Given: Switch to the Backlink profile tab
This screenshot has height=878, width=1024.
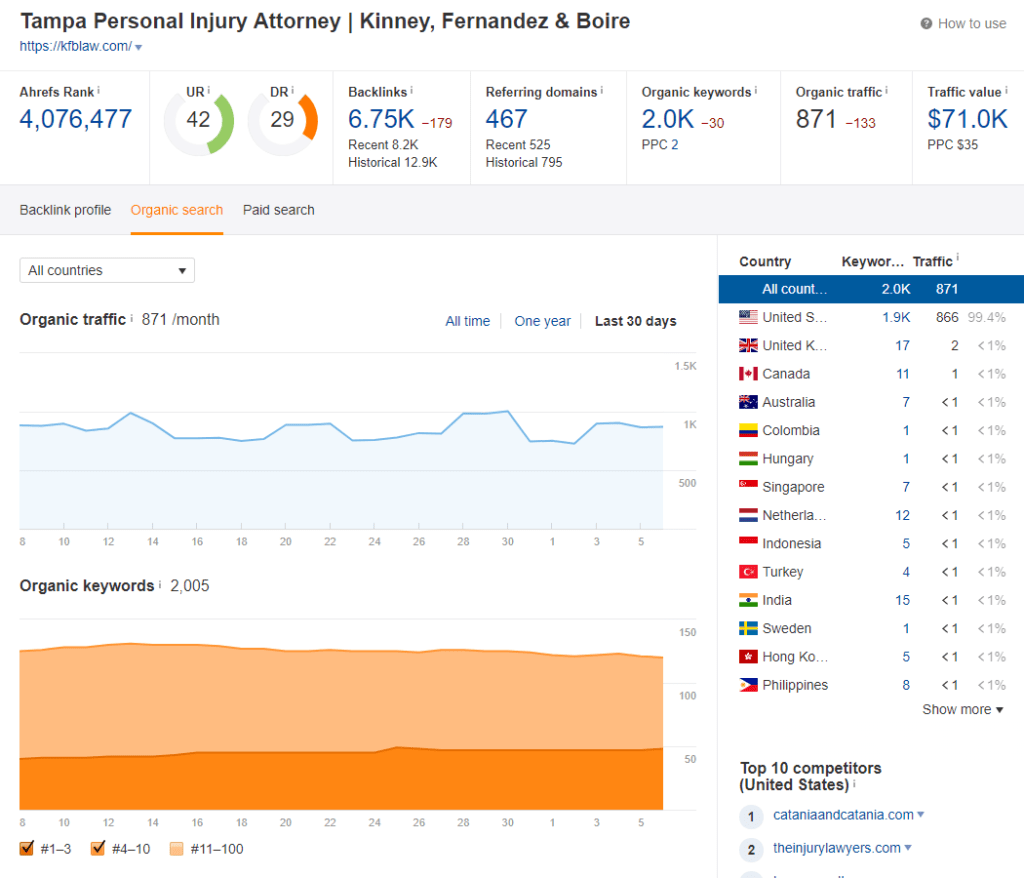Looking at the screenshot, I should click(x=65, y=210).
